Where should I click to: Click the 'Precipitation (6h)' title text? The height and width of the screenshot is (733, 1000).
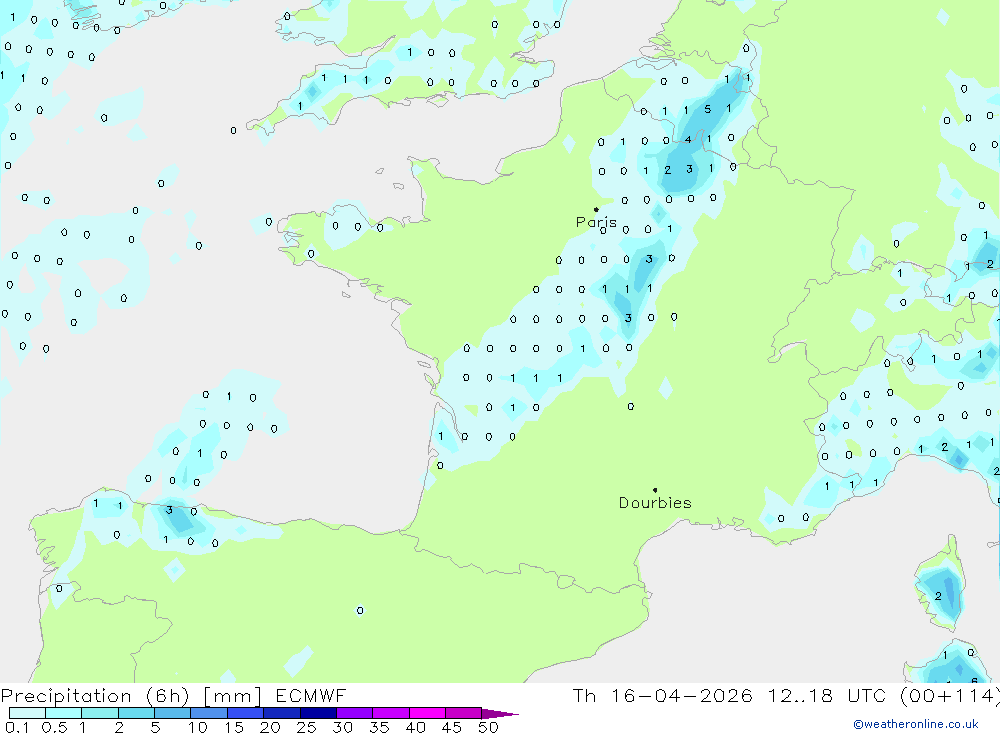click(x=95, y=696)
